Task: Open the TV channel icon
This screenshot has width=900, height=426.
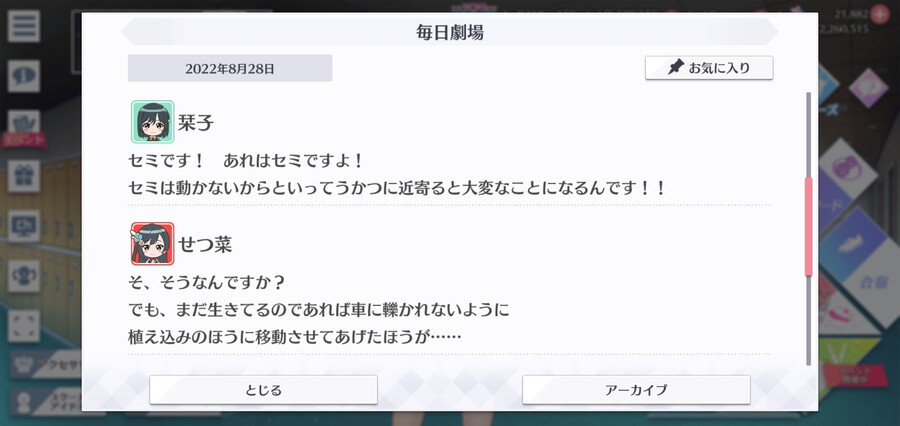Action: click(x=24, y=226)
